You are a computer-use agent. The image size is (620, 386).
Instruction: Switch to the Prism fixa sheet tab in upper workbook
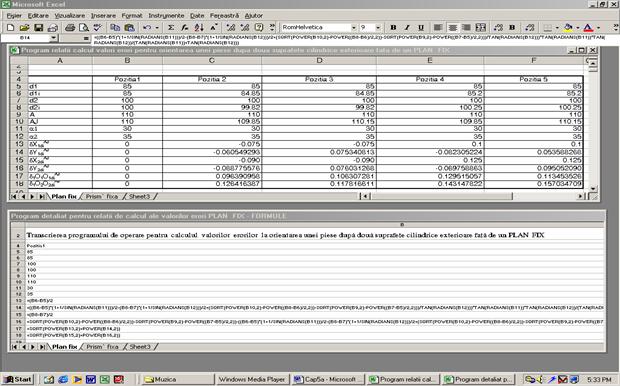(102, 196)
